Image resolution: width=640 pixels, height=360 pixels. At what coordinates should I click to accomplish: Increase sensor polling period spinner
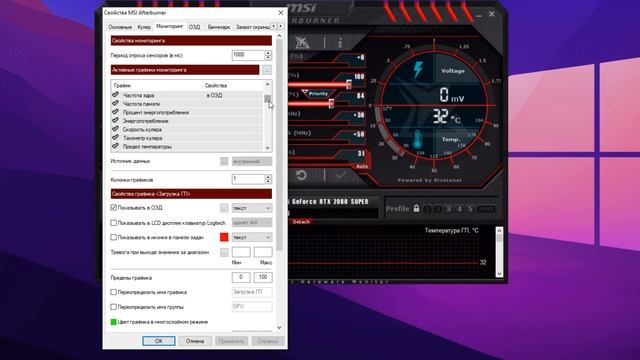click(x=268, y=53)
